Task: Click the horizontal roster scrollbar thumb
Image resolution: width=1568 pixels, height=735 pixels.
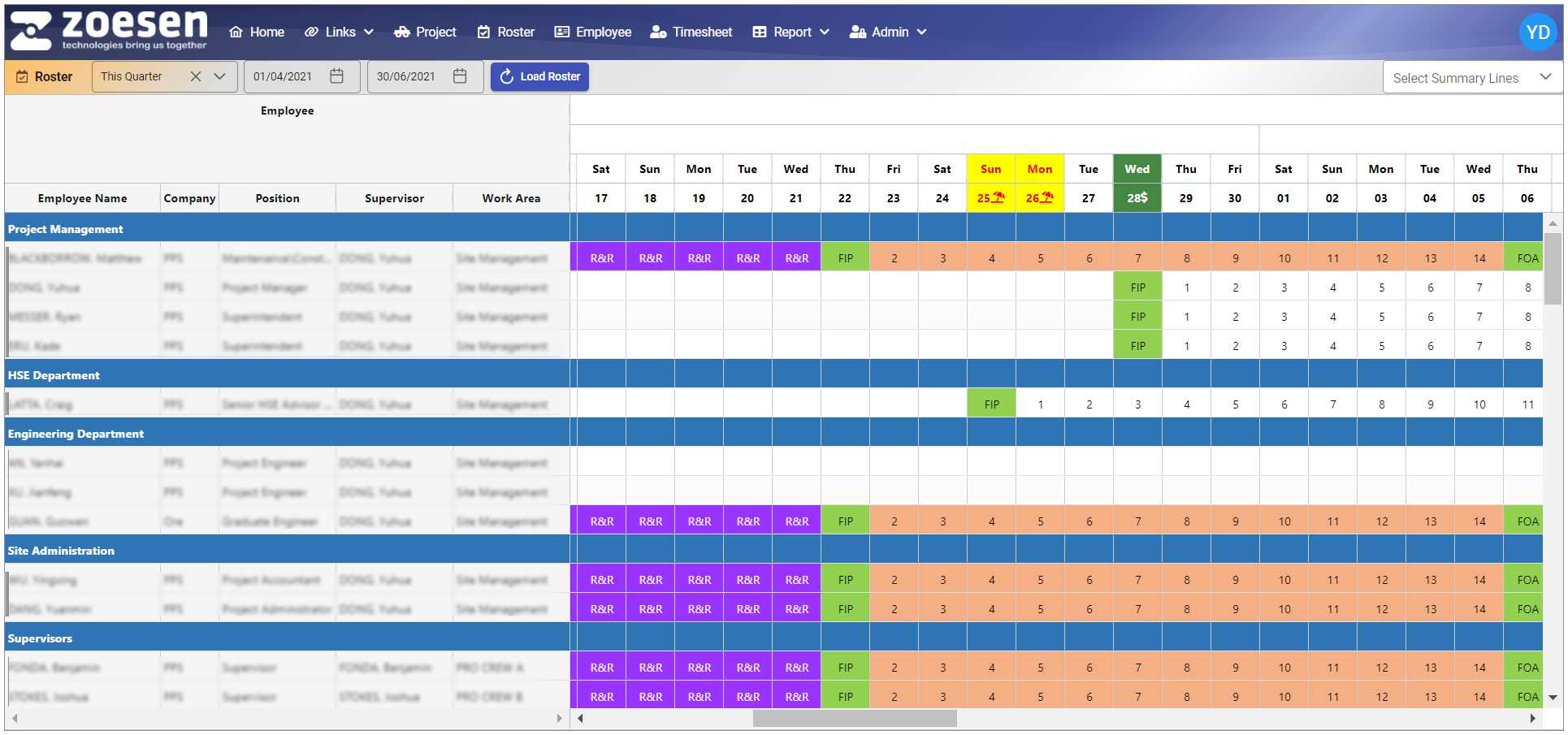Action: click(854, 718)
